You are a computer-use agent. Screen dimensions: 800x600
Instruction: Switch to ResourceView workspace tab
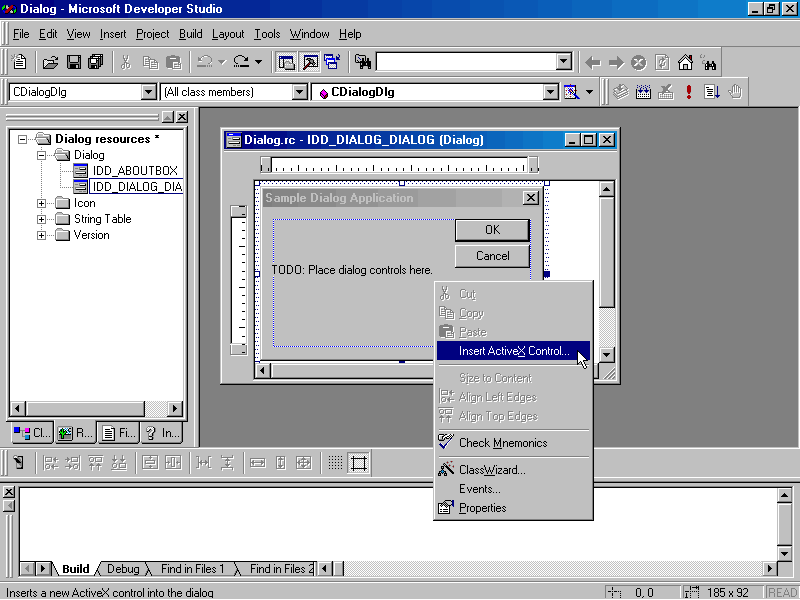(x=75, y=433)
